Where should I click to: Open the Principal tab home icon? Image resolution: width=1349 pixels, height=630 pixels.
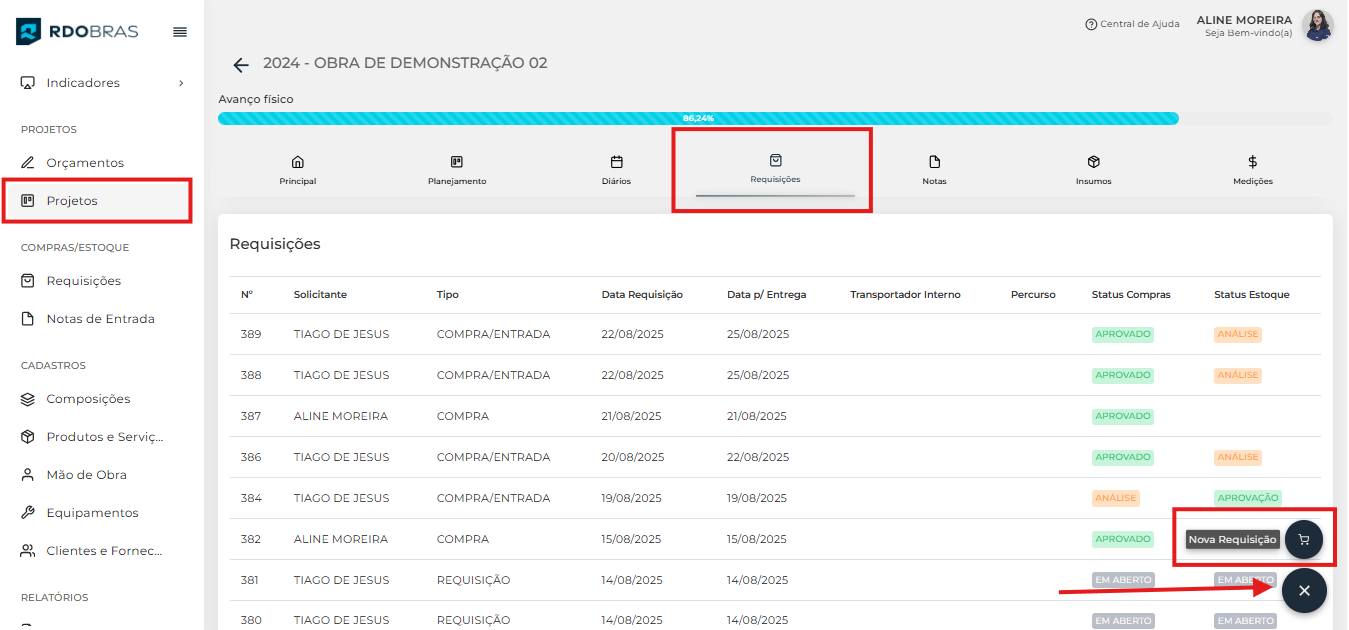pos(297,162)
